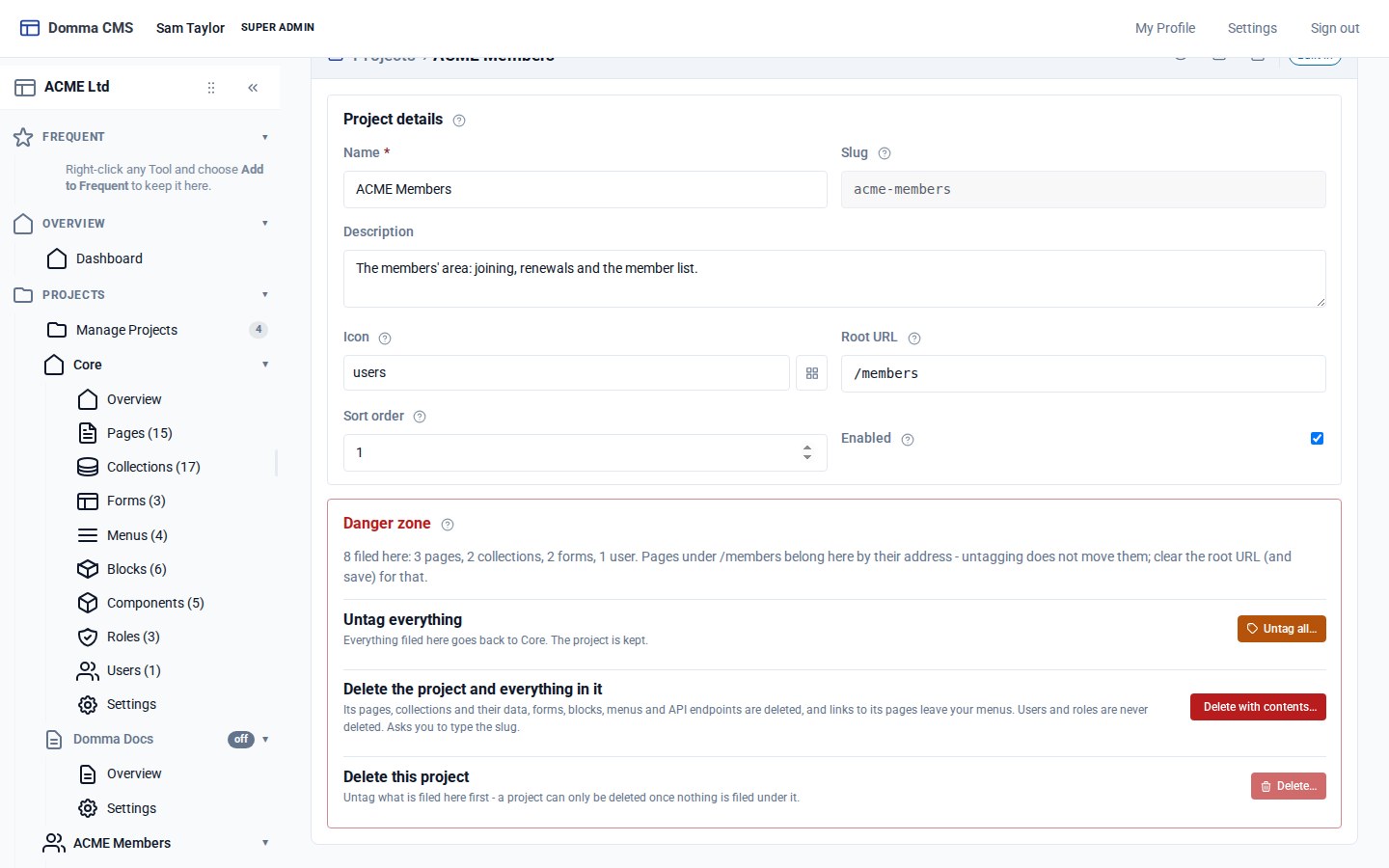This screenshot has height=868, width=1389.
Task: Click Delete with contents... button
Action: 1258,707
